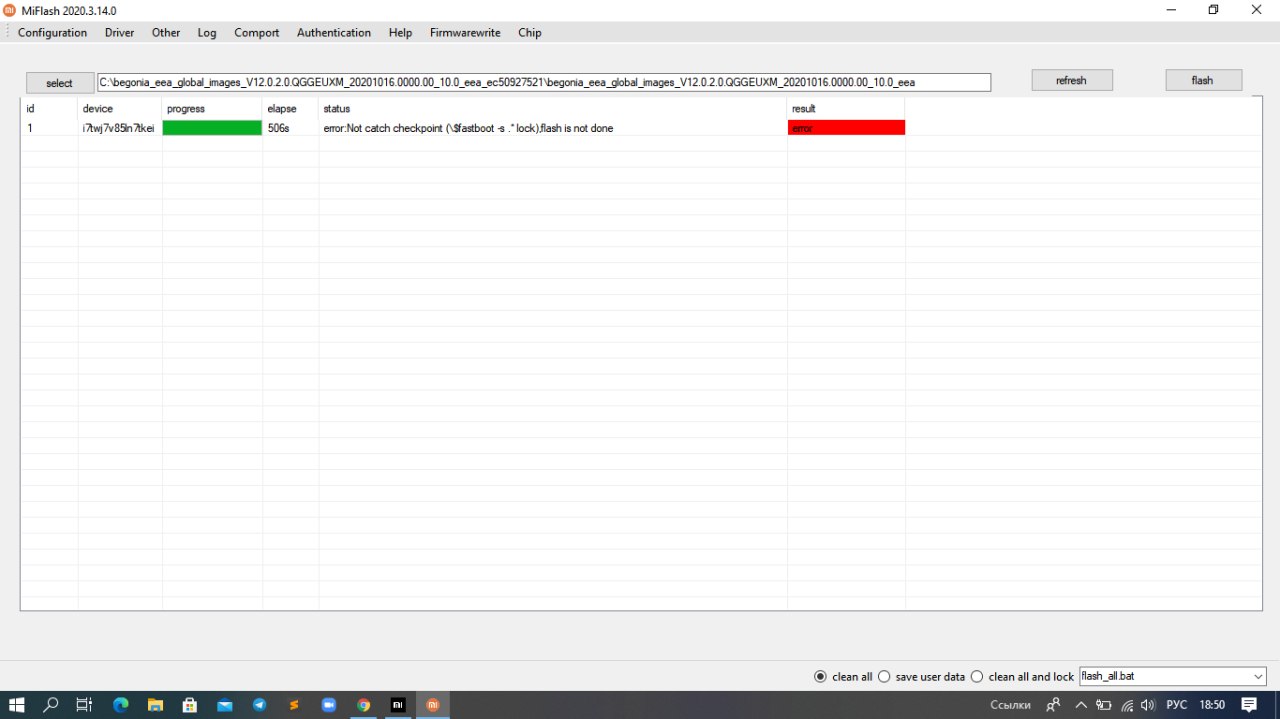Open Microsoft Store from taskbar
1280x719 pixels.
click(190, 704)
